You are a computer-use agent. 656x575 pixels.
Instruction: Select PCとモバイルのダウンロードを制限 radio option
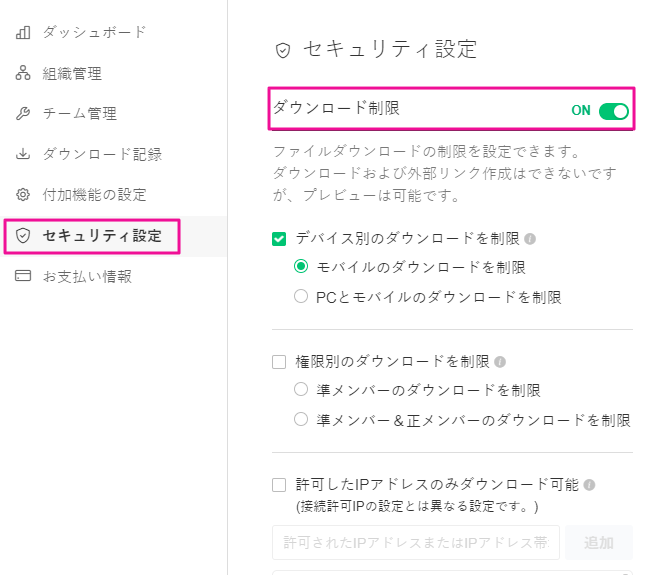click(x=301, y=297)
